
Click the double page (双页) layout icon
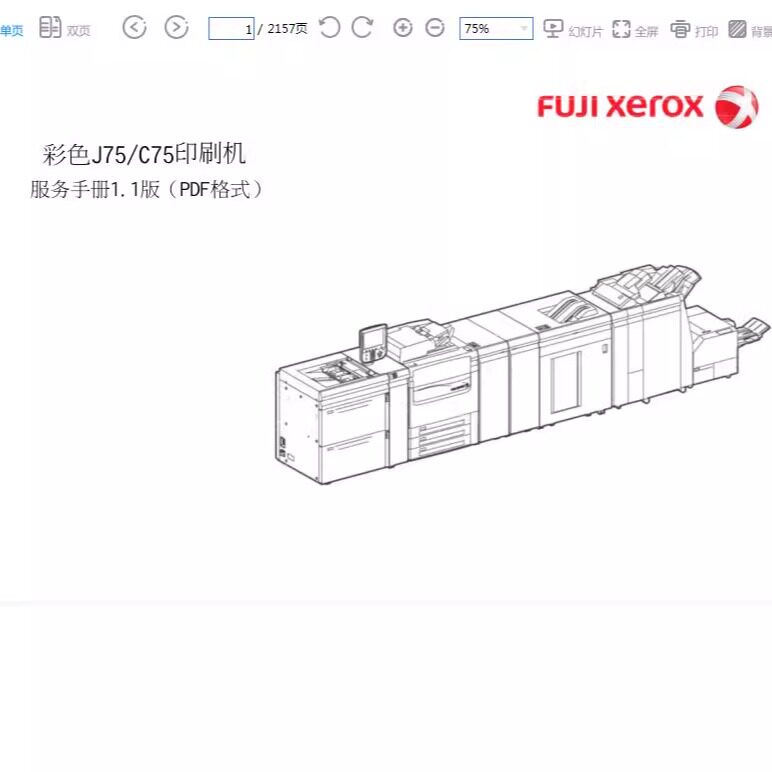pos(50,28)
